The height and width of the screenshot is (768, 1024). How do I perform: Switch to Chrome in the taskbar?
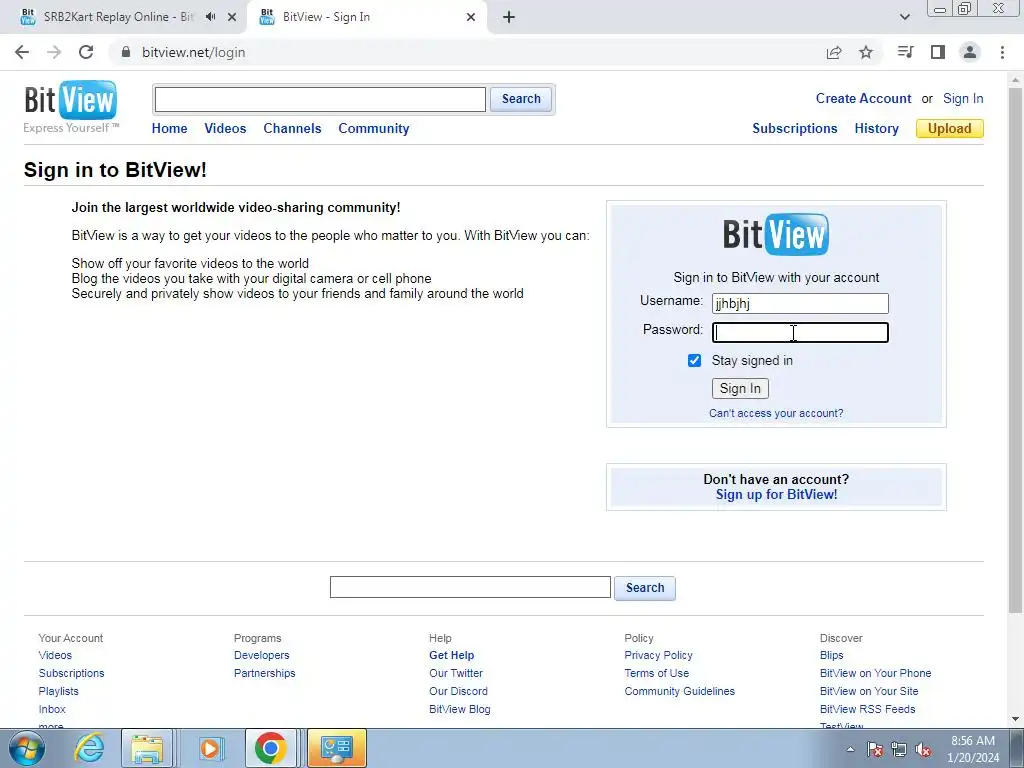coord(271,748)
